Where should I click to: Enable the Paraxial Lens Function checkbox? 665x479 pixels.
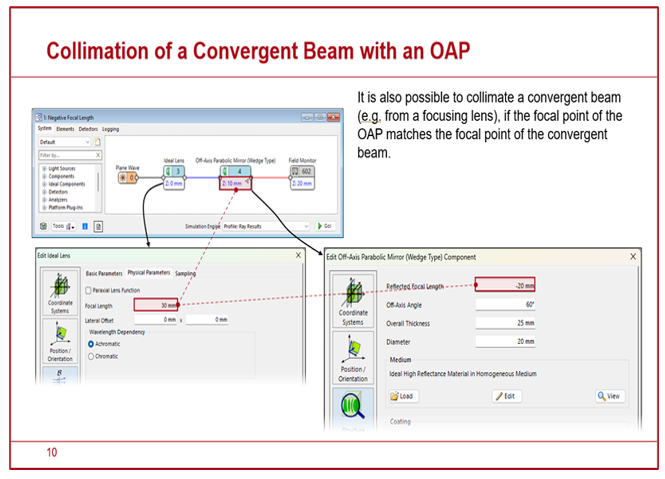90,290
